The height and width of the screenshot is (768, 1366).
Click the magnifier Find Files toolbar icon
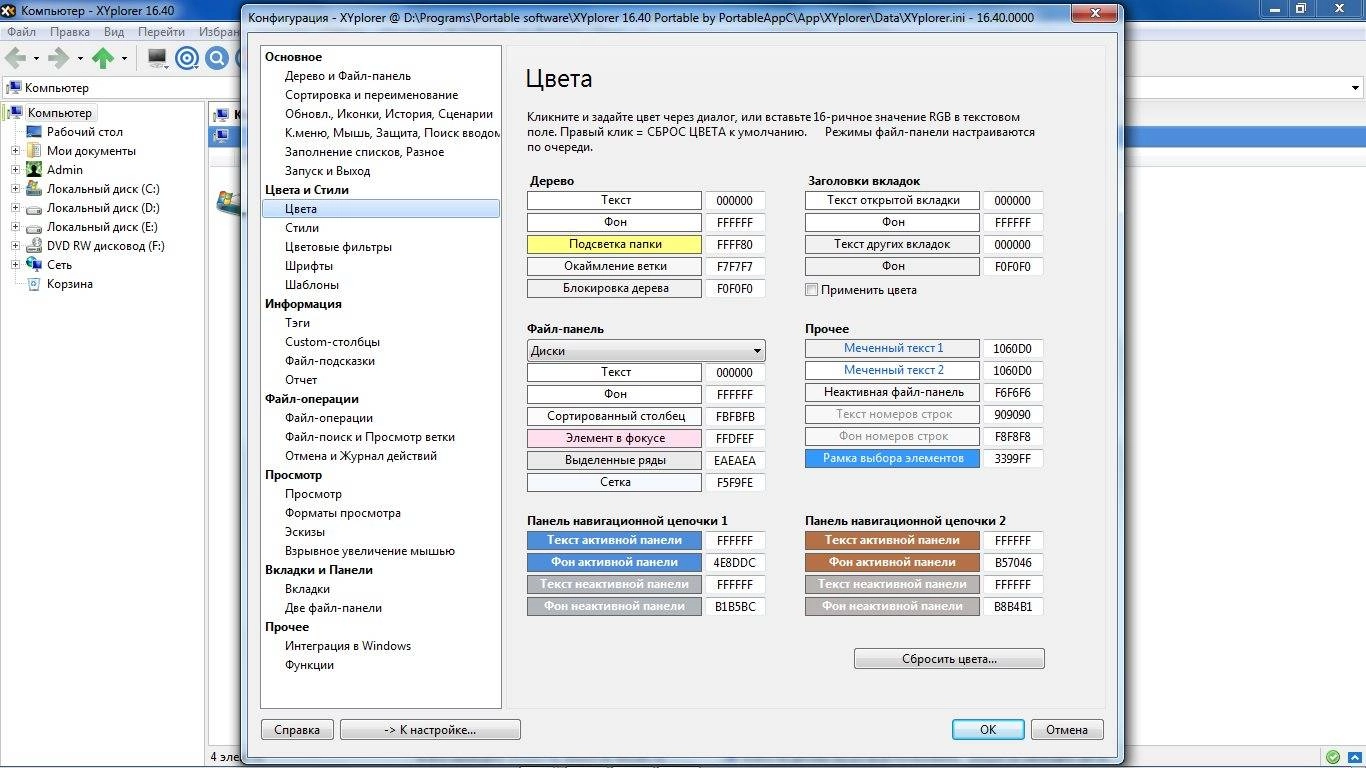pyautogui.click(x=217, y=58)
